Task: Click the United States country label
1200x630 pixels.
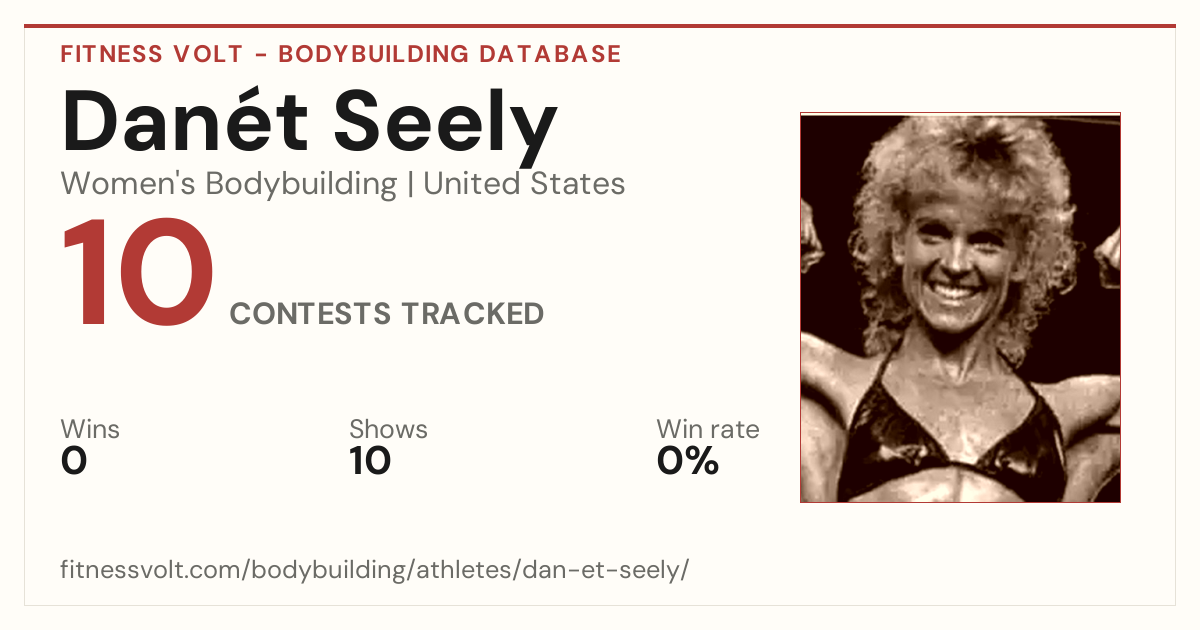Action: 524,184
